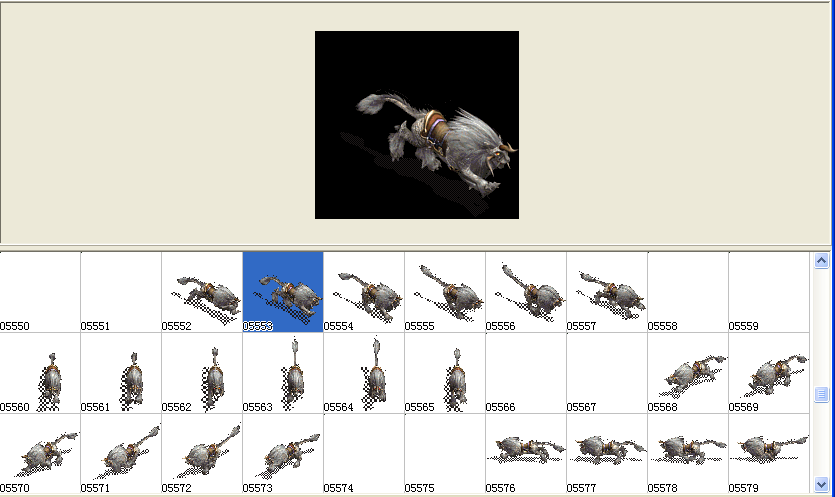Image resolution: width=835 pixels, height=497 pixels.
Task: Select sprite frame 05569
Action: coord(769,373)
